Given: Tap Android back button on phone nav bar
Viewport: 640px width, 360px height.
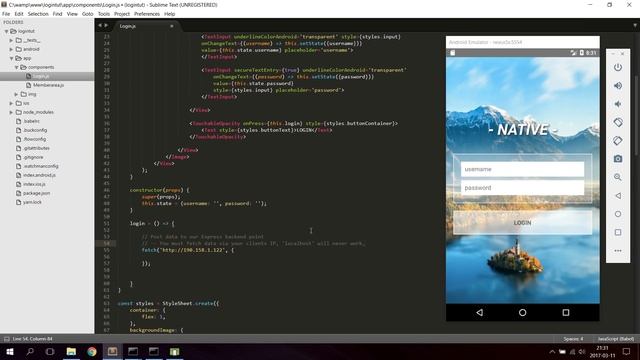Looking at the screenshot, I should coord(480,313).
